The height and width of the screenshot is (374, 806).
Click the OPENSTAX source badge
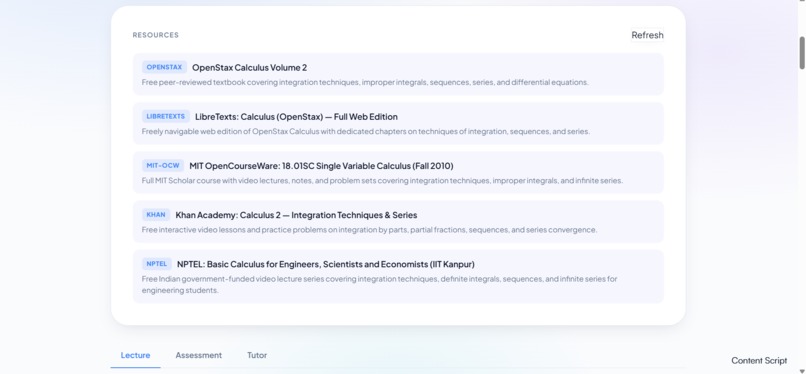(164, 67)
